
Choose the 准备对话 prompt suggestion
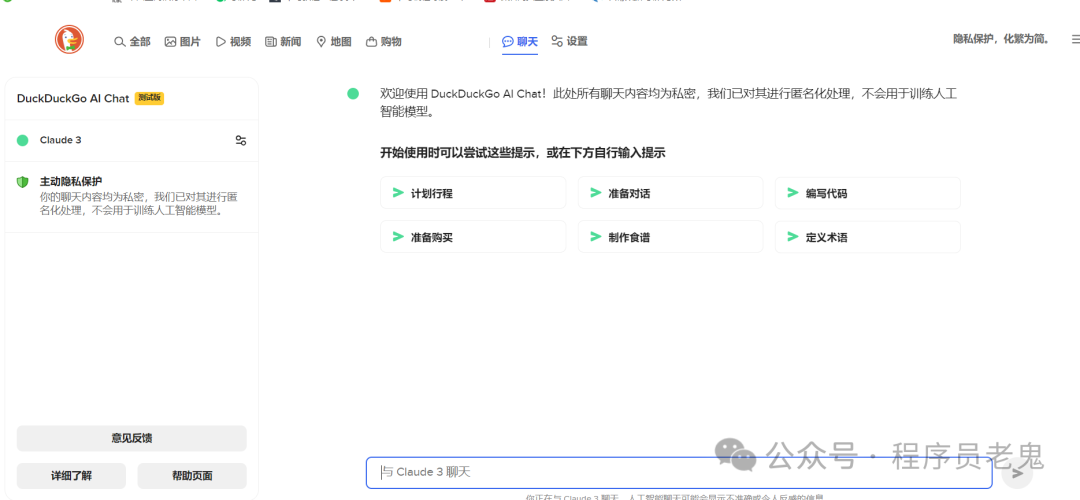coord(670,193)
